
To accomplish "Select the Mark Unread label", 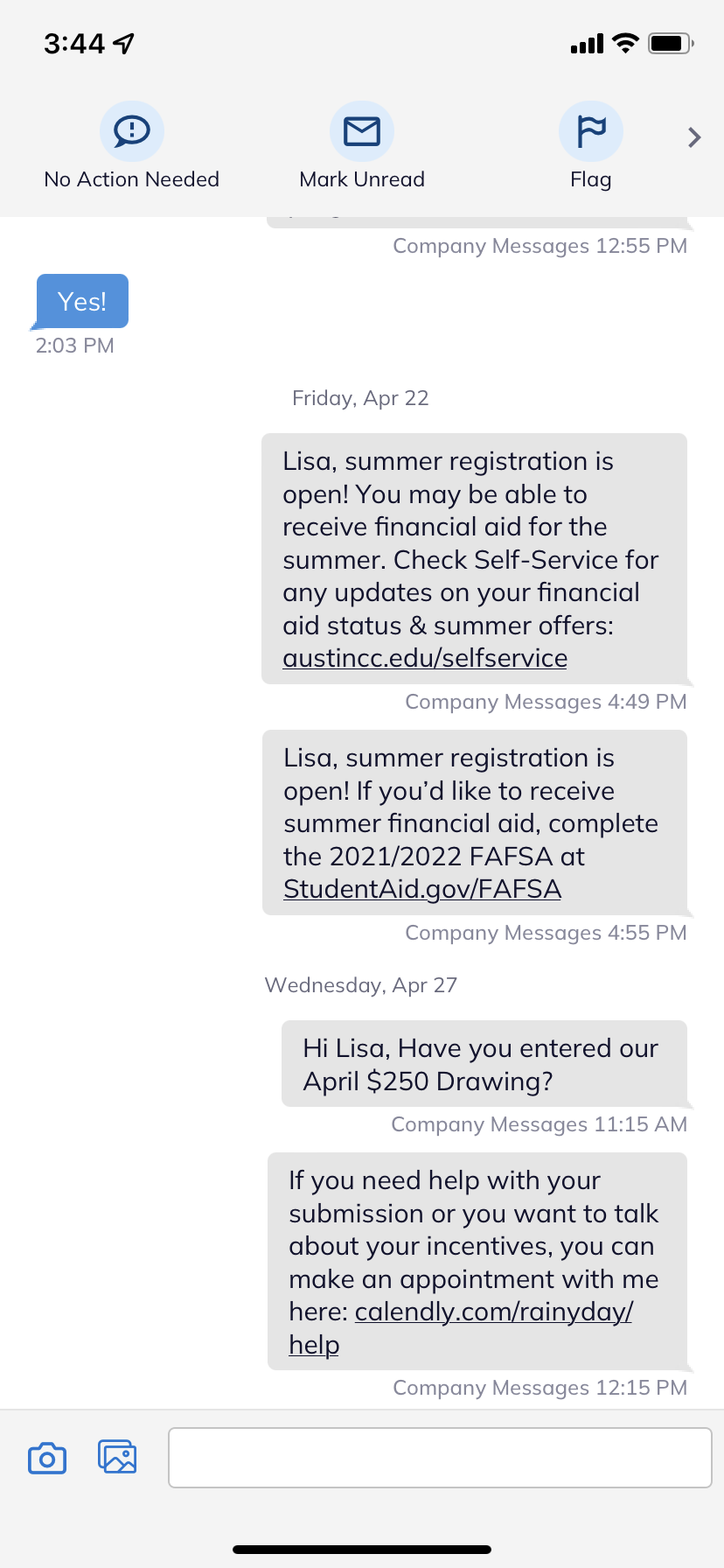I will (362, 179).
